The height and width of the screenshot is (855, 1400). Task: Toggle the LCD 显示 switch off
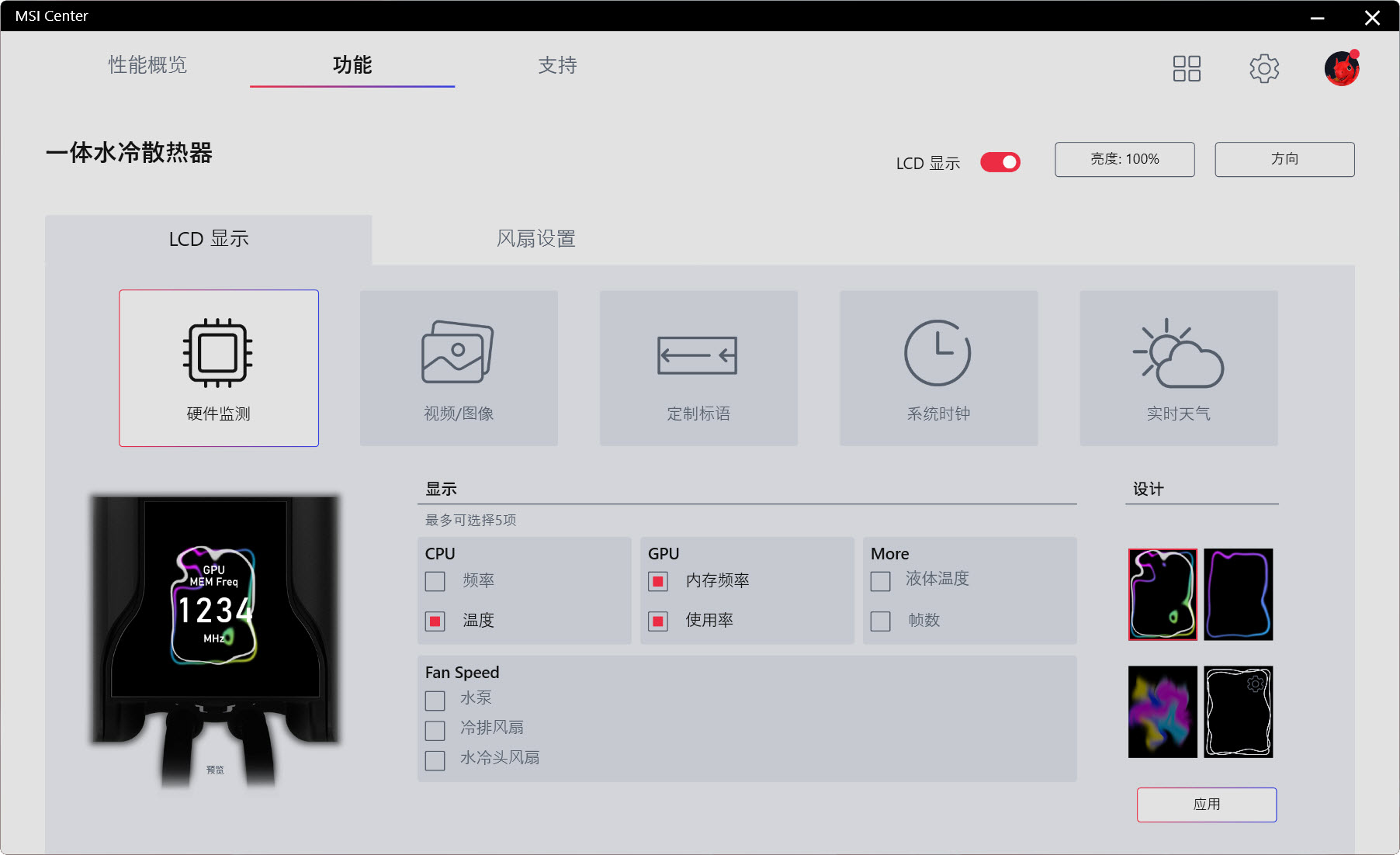[x=1000, y=162]
